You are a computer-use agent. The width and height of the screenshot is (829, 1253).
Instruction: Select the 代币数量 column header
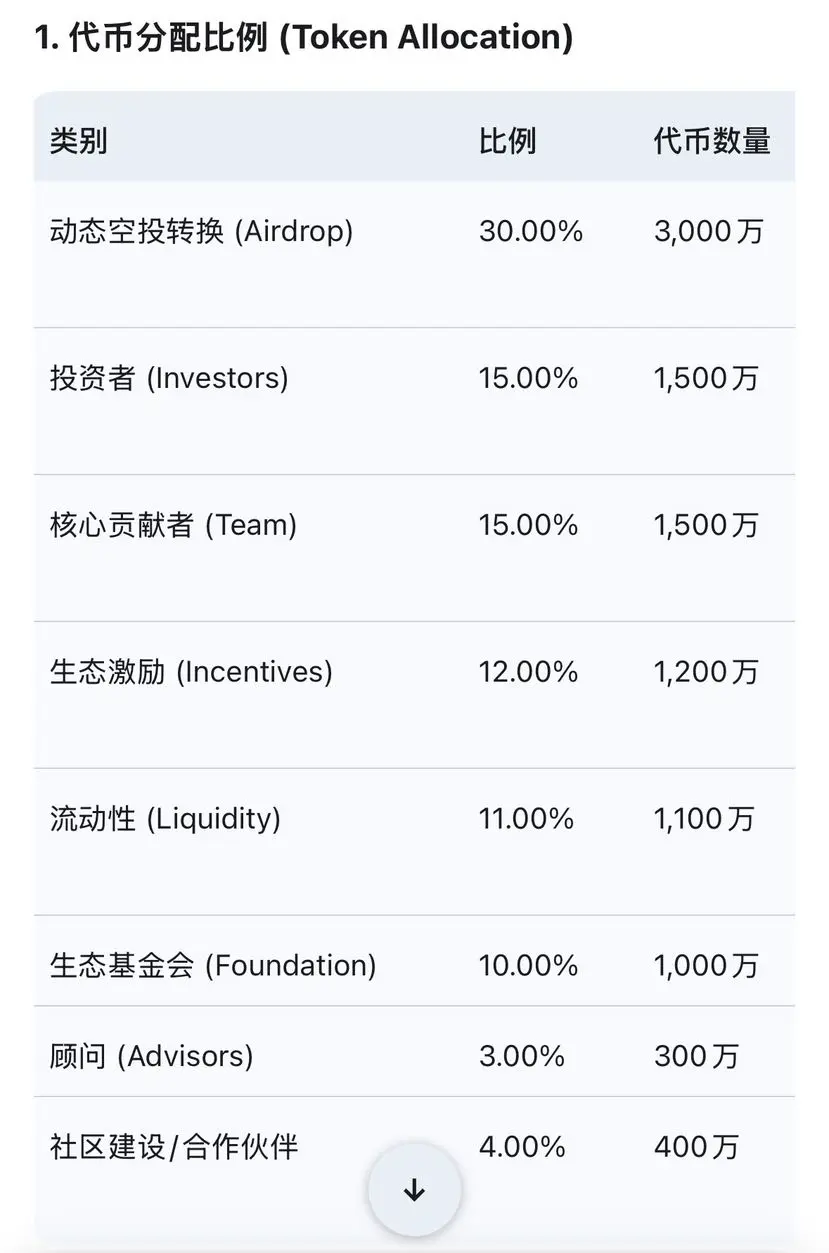pos(712,141)
